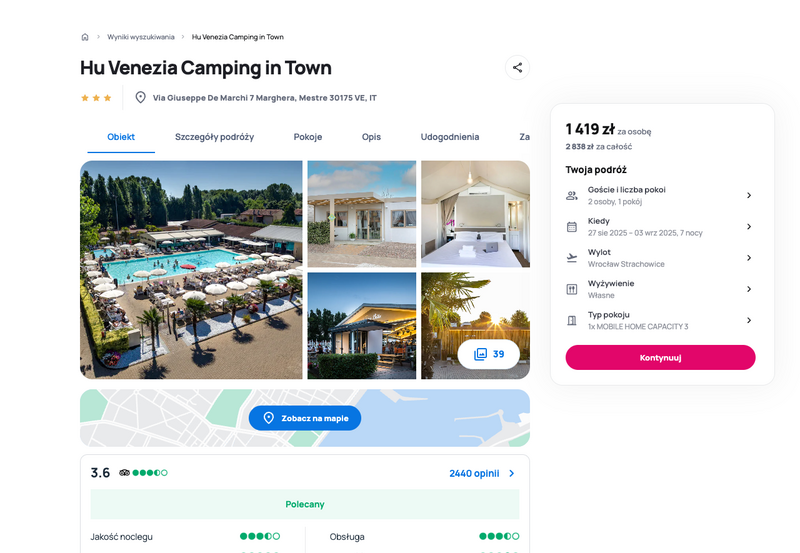Viewport: 800px width, 553px height.
Task: Click the home icon in breadcrumb
Action: (85, 37)
